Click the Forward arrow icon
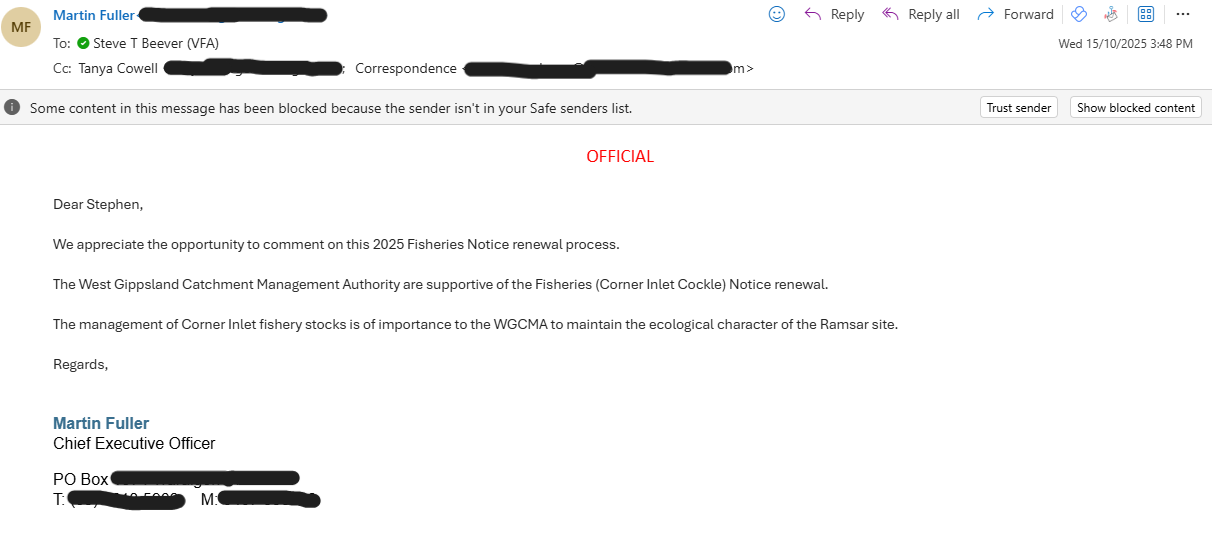 [x=986, y=14]
